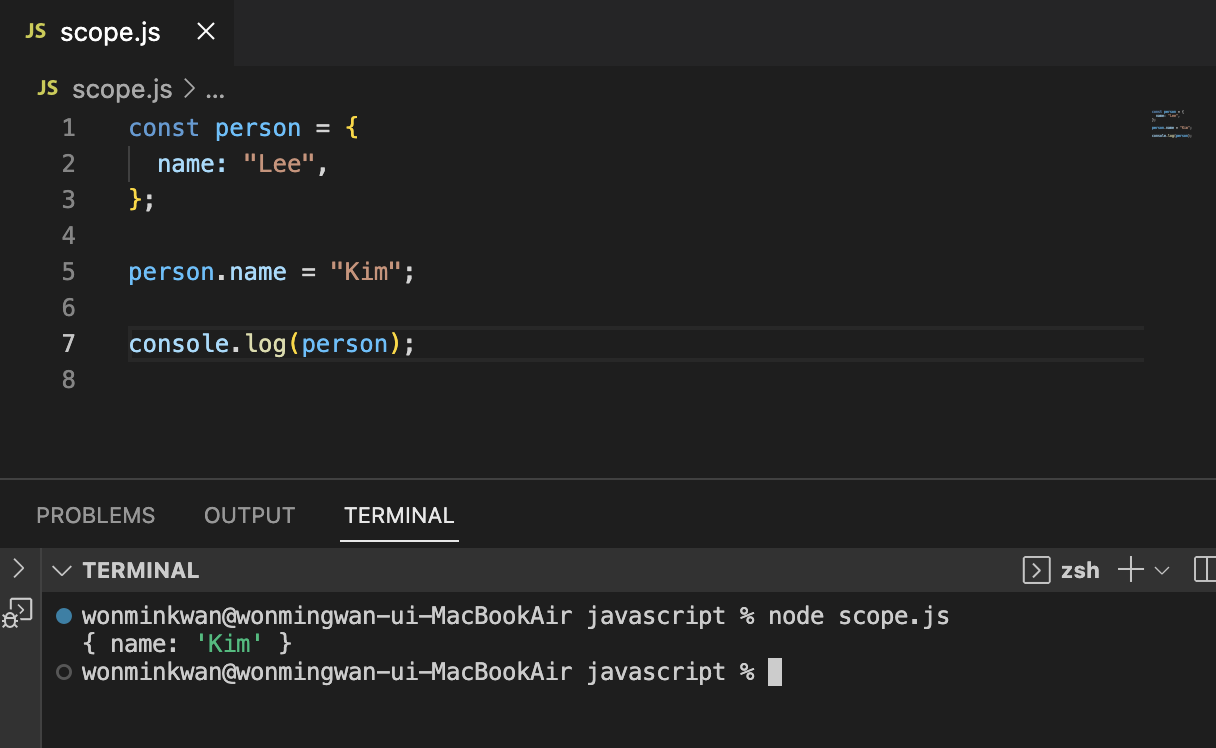
Task: Close the scope.js editor tab
Action: click(206, 32)
